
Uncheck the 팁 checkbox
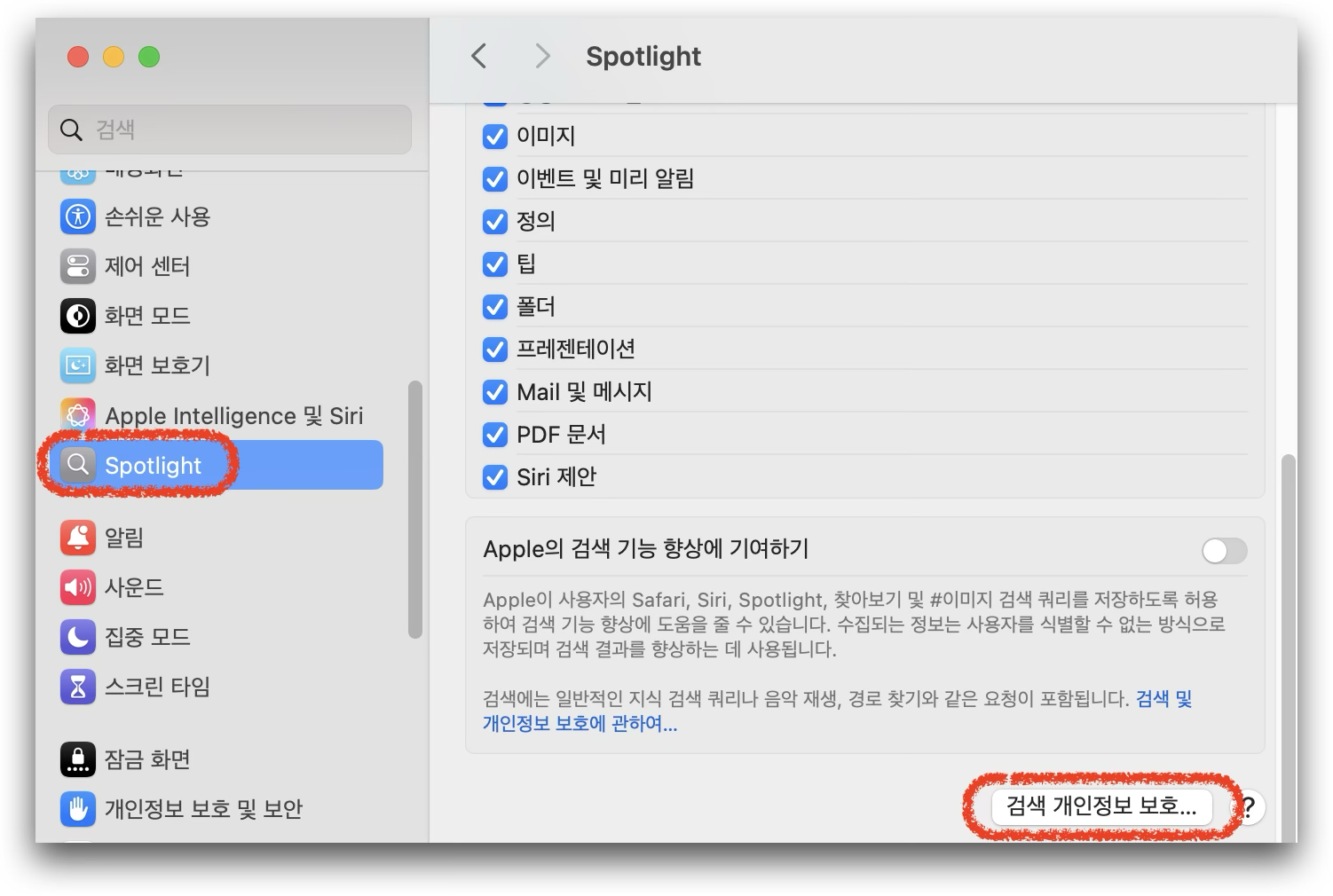point(494,264)
